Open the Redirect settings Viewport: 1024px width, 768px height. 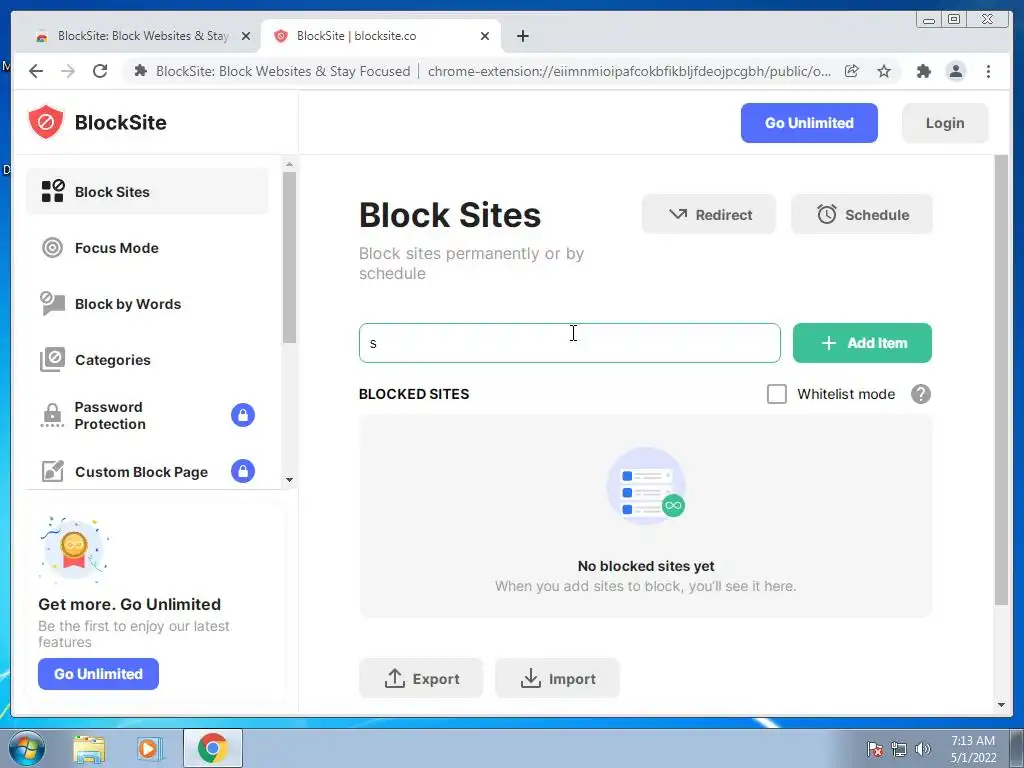click(709, 214)
